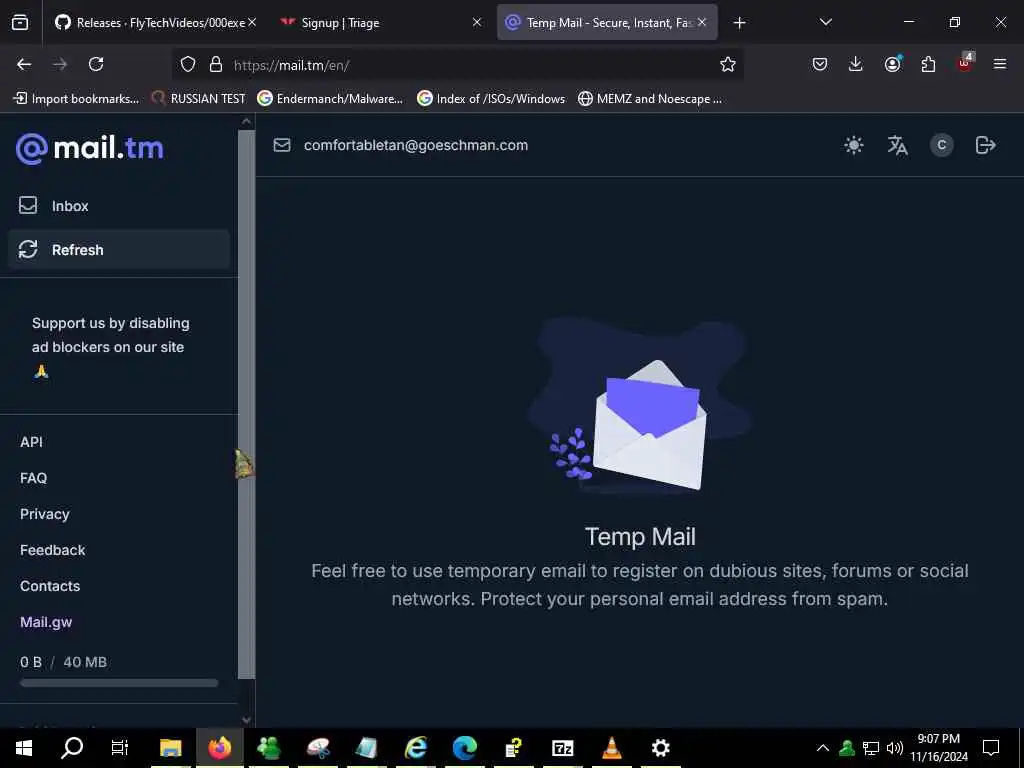
Task: Open Task View on taskbar
Action: [x=120, y=748]
